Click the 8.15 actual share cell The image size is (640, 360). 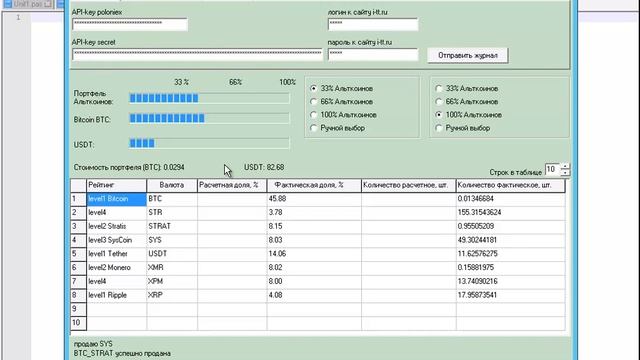click(x=314, y=226)
